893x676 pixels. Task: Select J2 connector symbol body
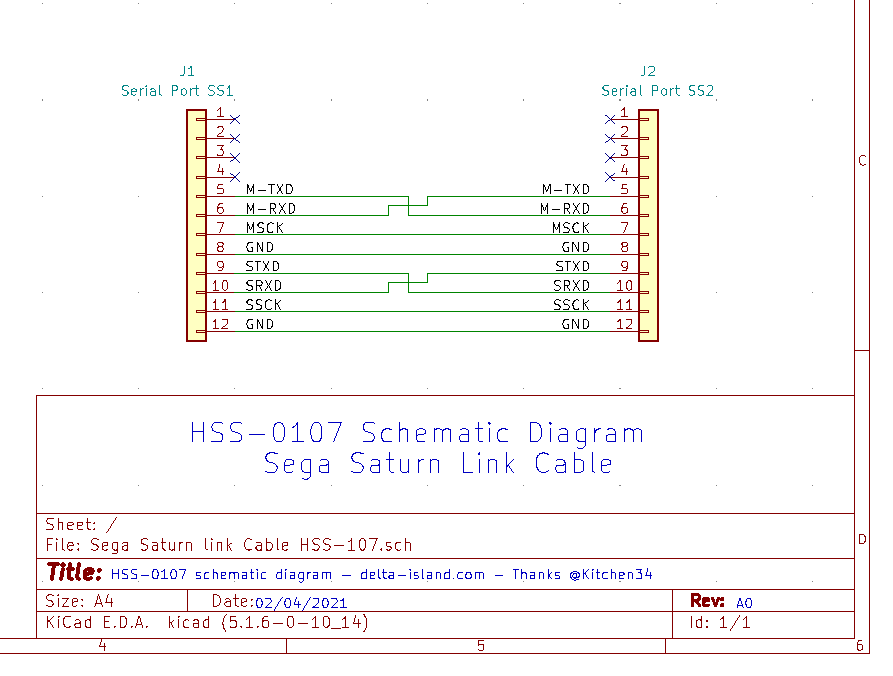pos(648,226)
